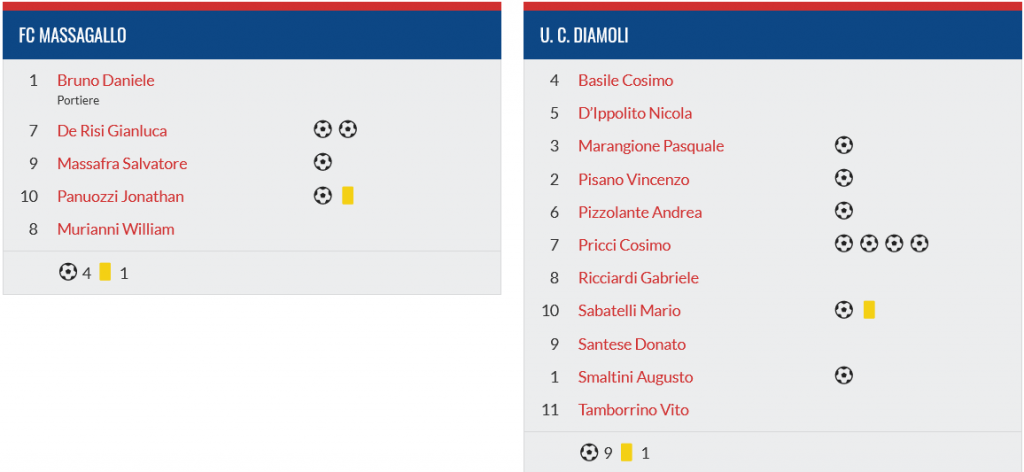Select Tamborrino Vito player link
Image resolution: width=1024 pixels, height=472 pixels.
pyautogui.click(x=633, y=409)
